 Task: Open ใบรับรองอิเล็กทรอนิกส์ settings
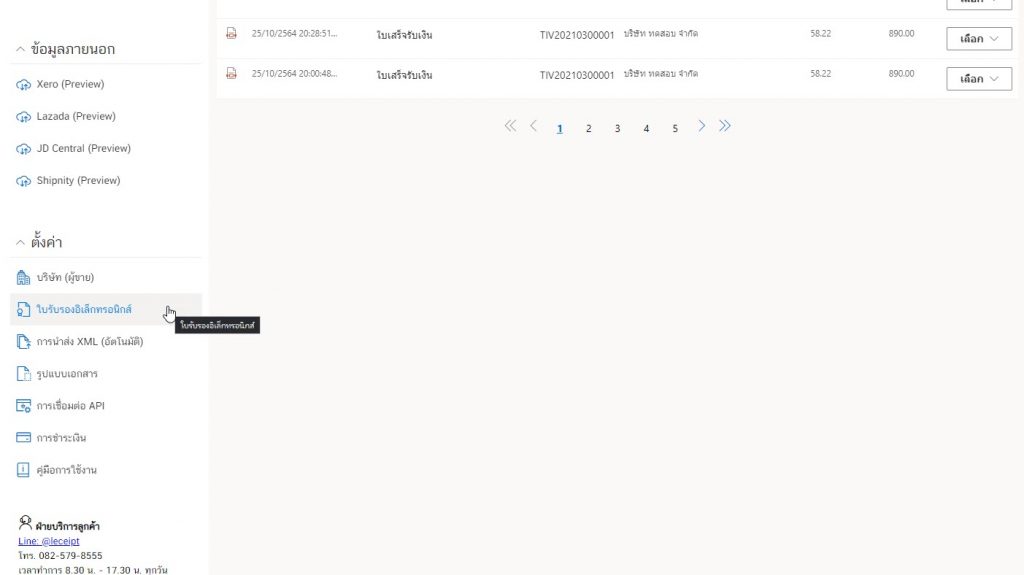tap(106, 309)
